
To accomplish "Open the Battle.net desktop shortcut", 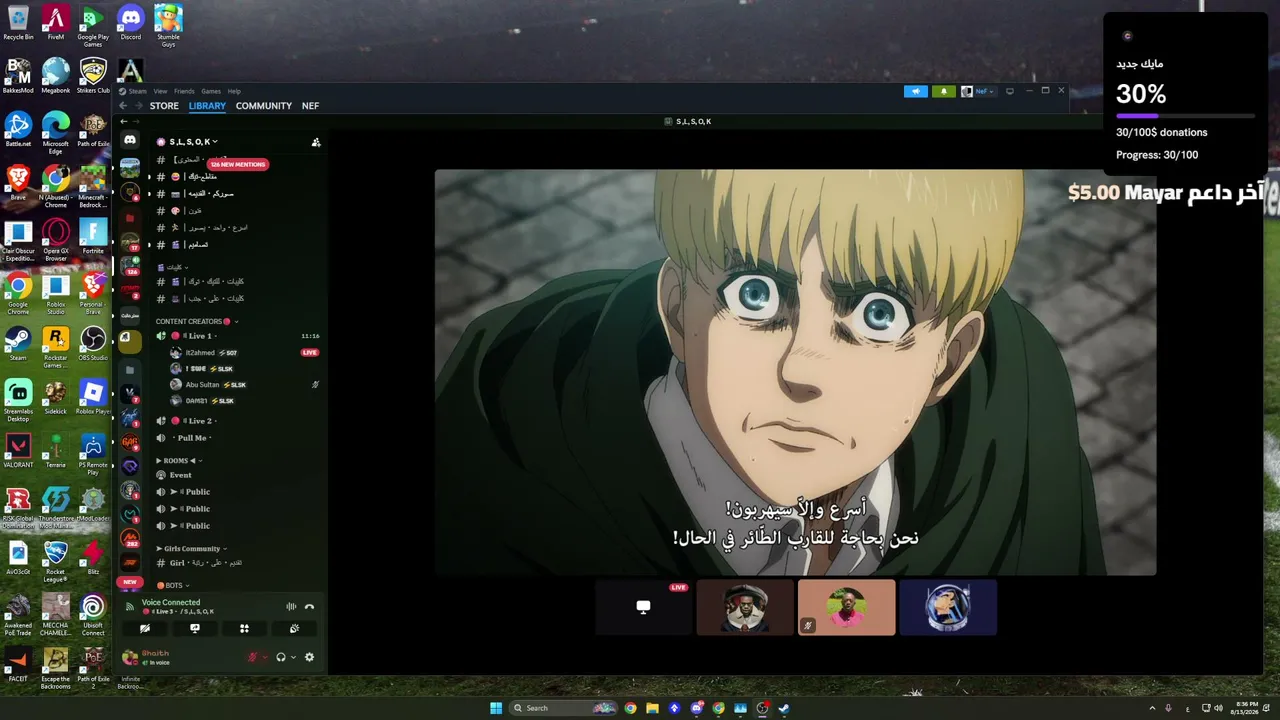I will 18,130.
